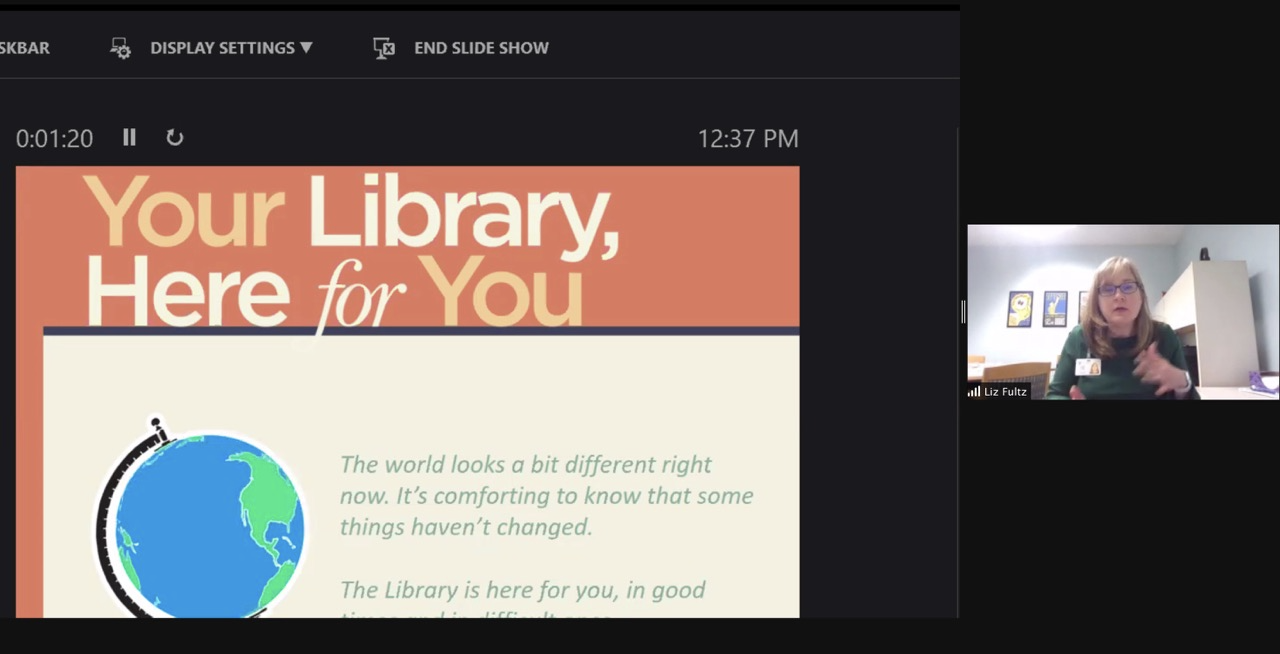Click signal strength icon beside Liz Fultz
1280x654 pixels.
[974, 392]
